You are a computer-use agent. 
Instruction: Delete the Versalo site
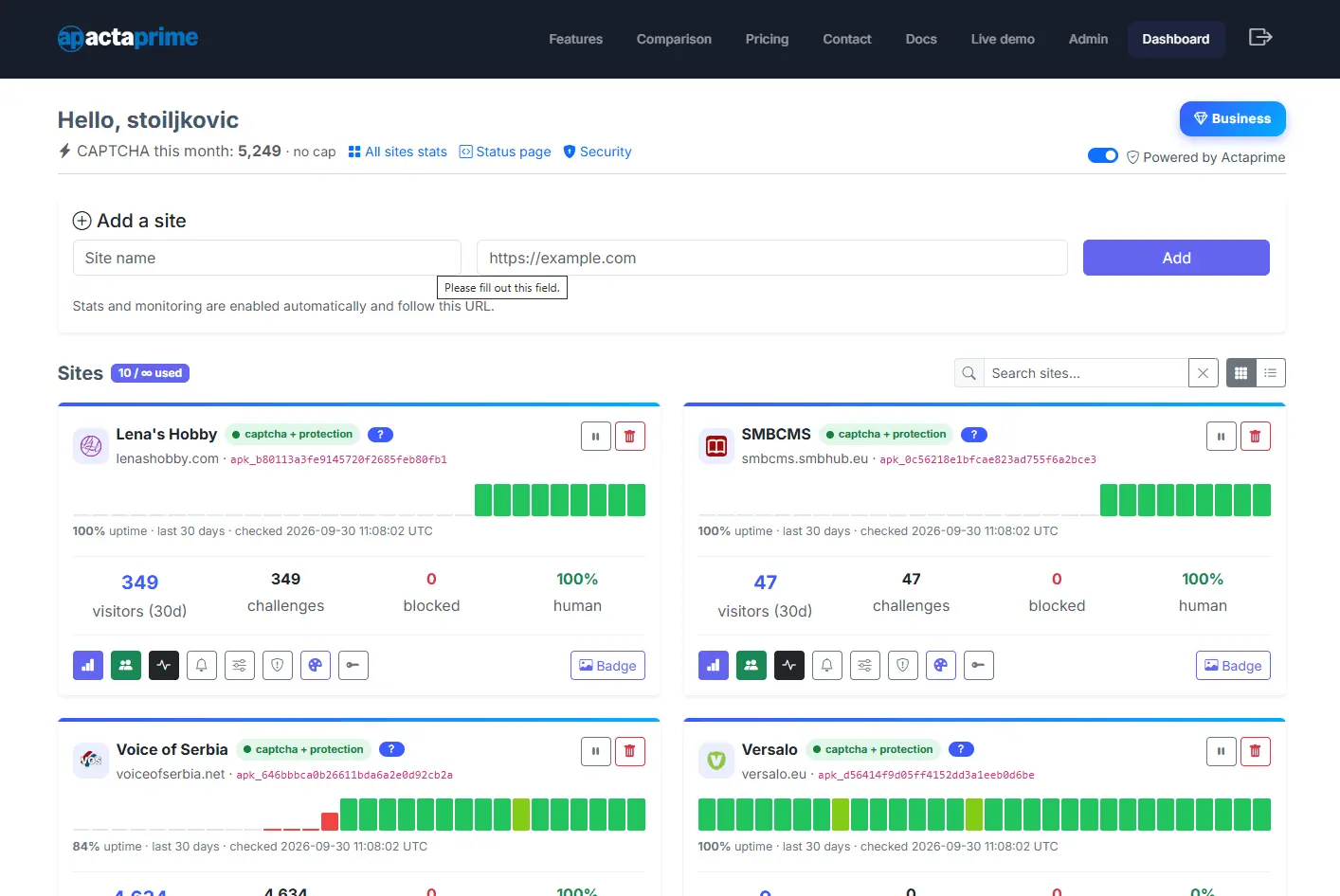click(x=1256, y=752)
